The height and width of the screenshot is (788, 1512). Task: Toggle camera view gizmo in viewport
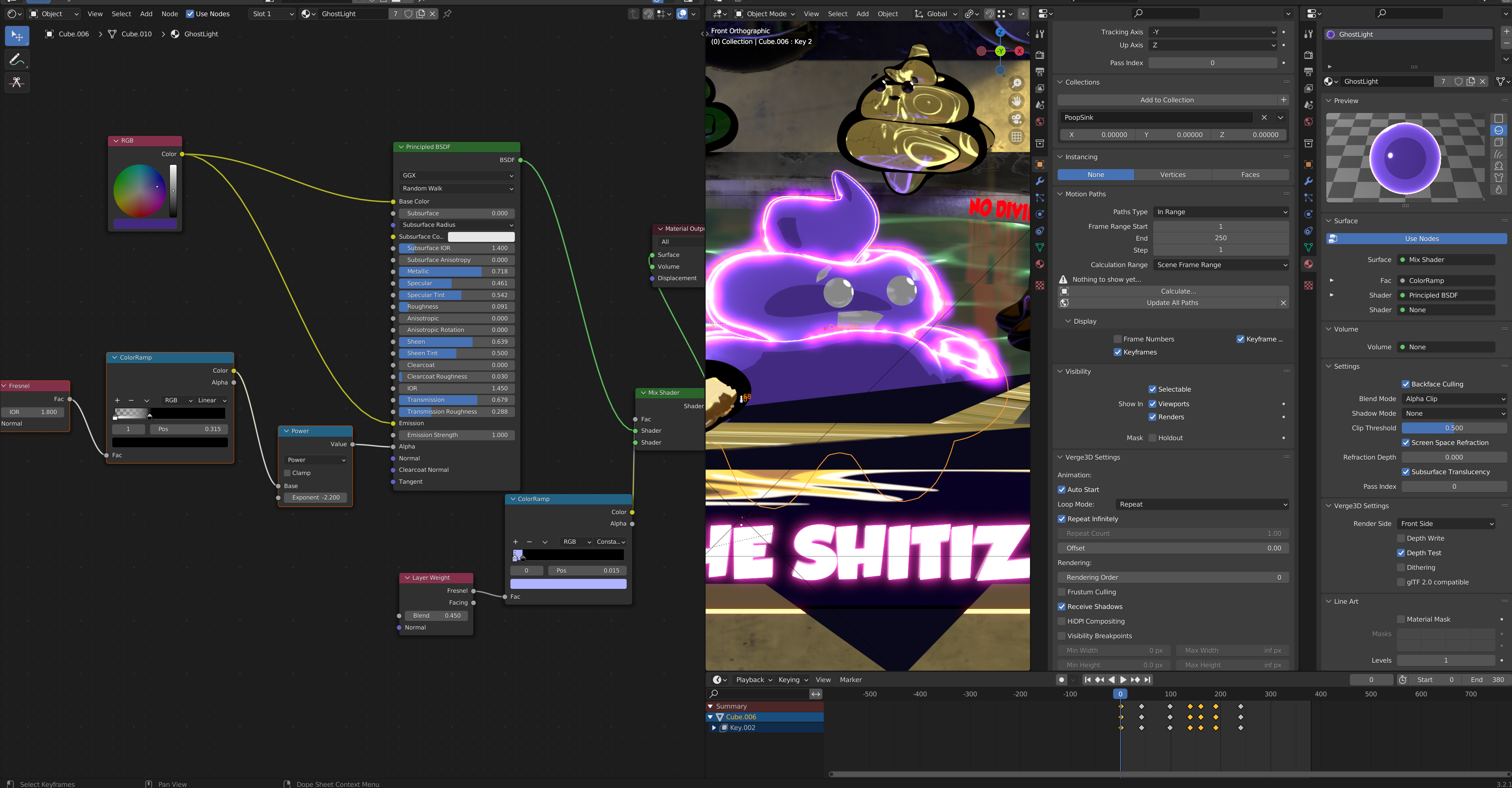[1017, 119]
